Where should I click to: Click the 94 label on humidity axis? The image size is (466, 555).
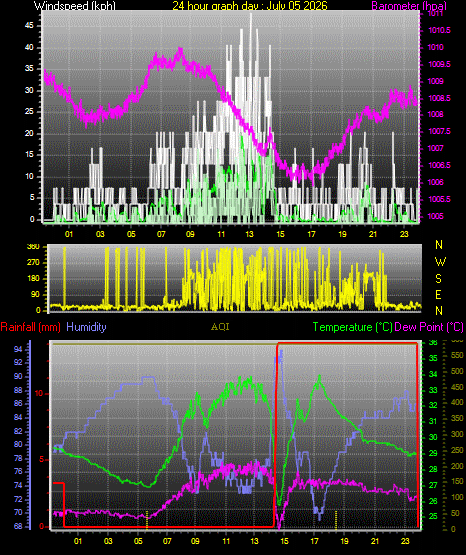click(18, 350)
